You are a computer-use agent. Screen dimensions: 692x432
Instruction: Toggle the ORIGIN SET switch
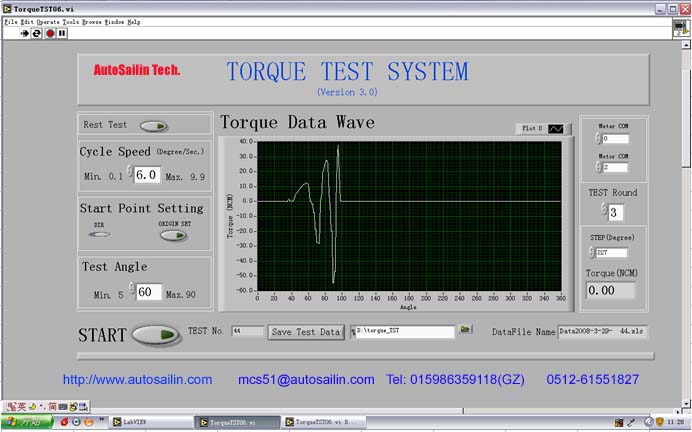coord(173,236)
